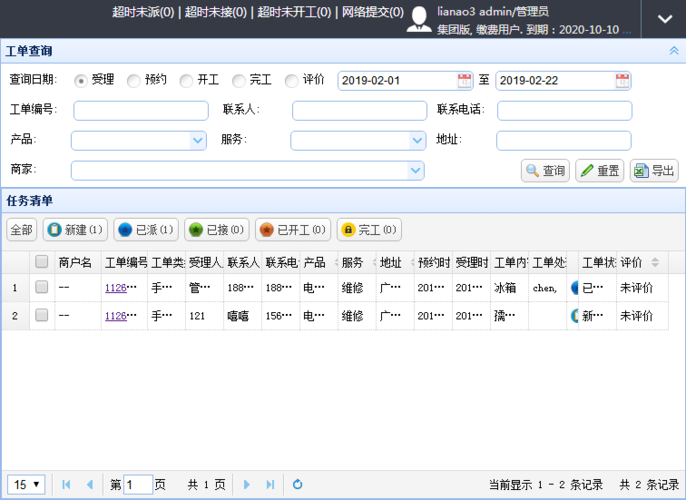Select the 预约 radio option
Image resolution: width=686 pixels, height=500 pixels.
tap(133, 81)
